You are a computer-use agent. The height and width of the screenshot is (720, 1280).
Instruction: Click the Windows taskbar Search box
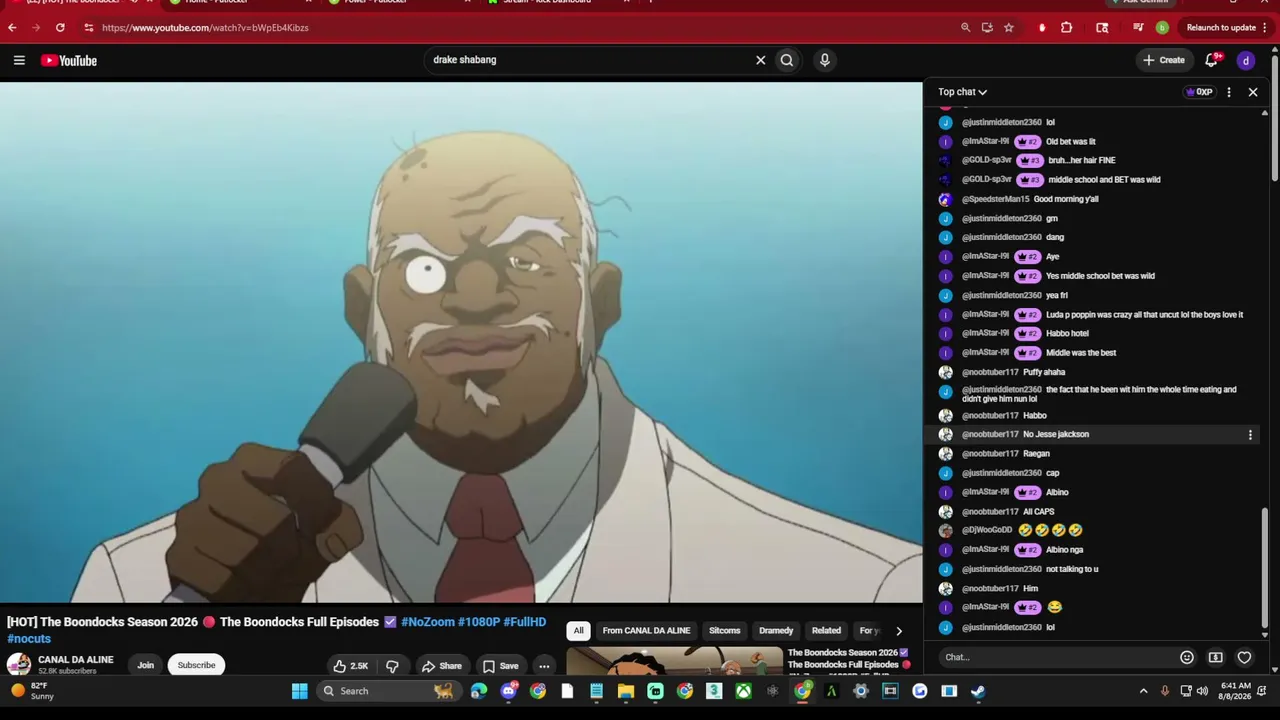pos(389,691)
